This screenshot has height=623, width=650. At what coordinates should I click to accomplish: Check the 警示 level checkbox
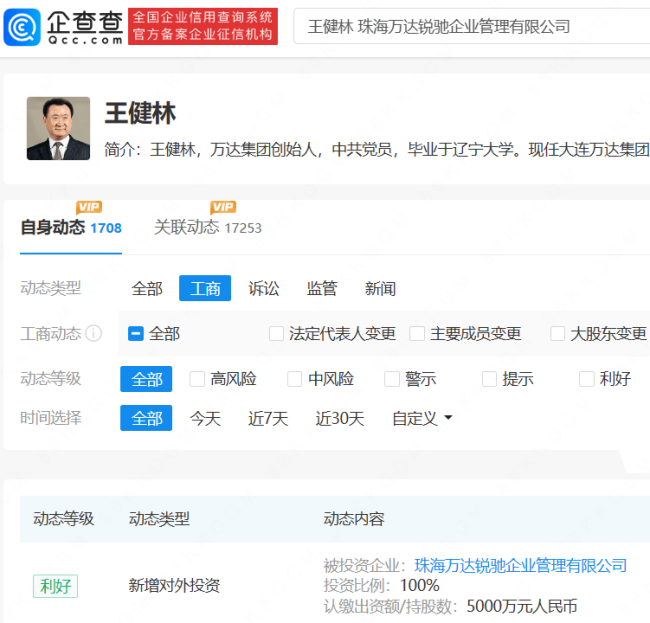click(391, 379)
